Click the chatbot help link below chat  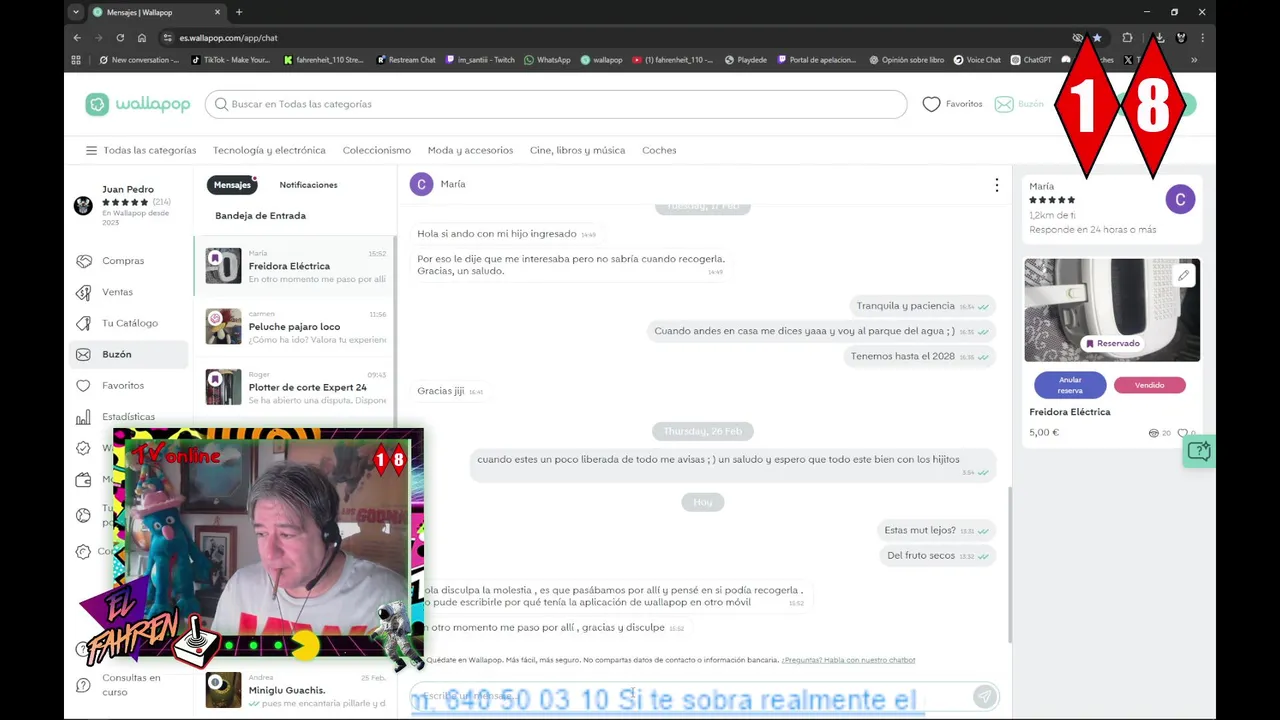(x=848, y=660)
